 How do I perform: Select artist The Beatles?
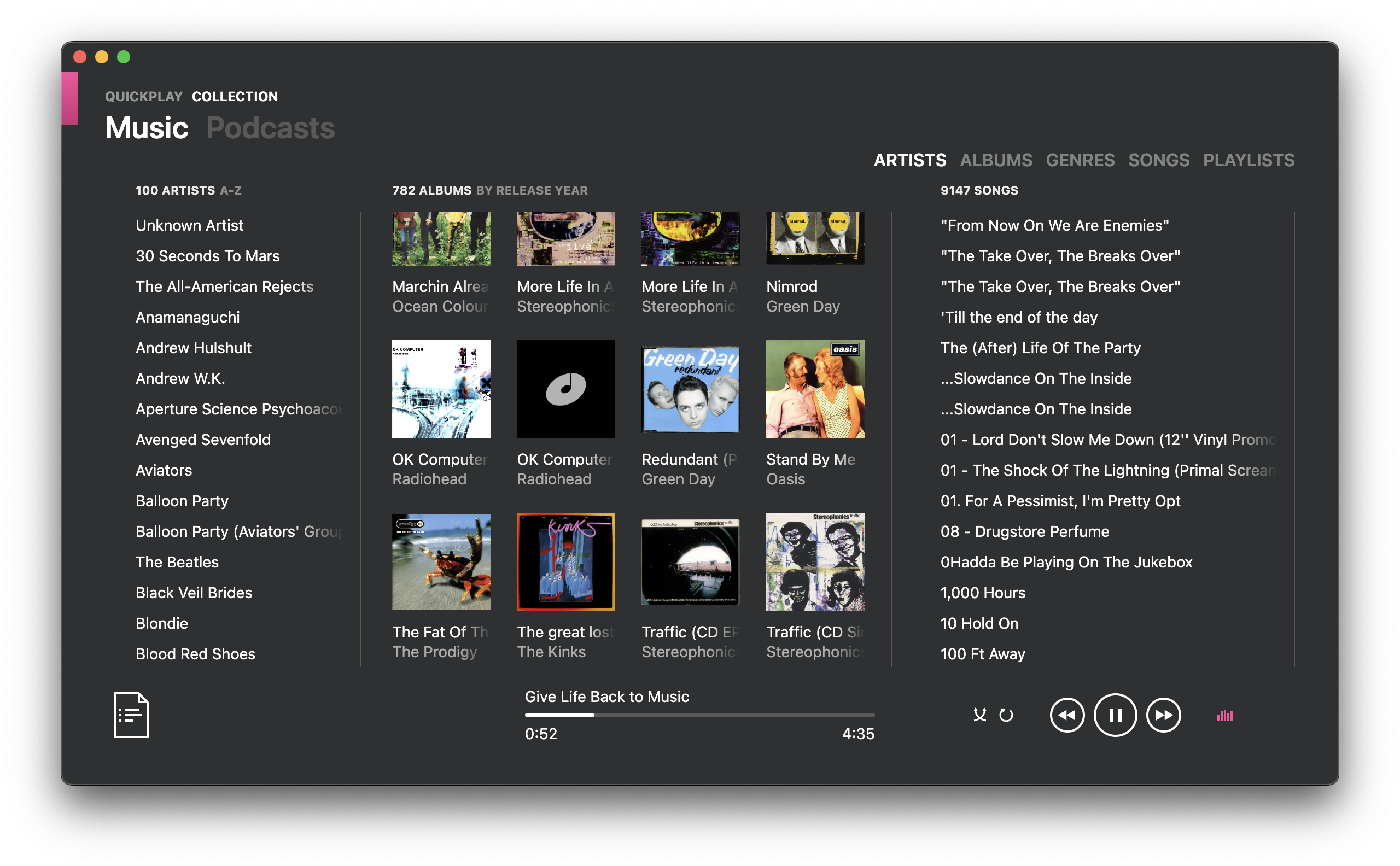(177, 563)
